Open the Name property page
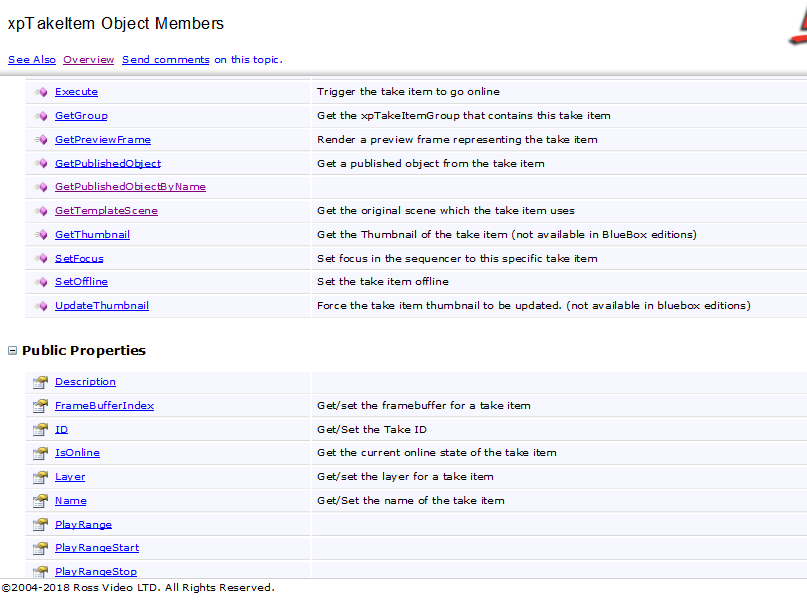 (71, 501)
